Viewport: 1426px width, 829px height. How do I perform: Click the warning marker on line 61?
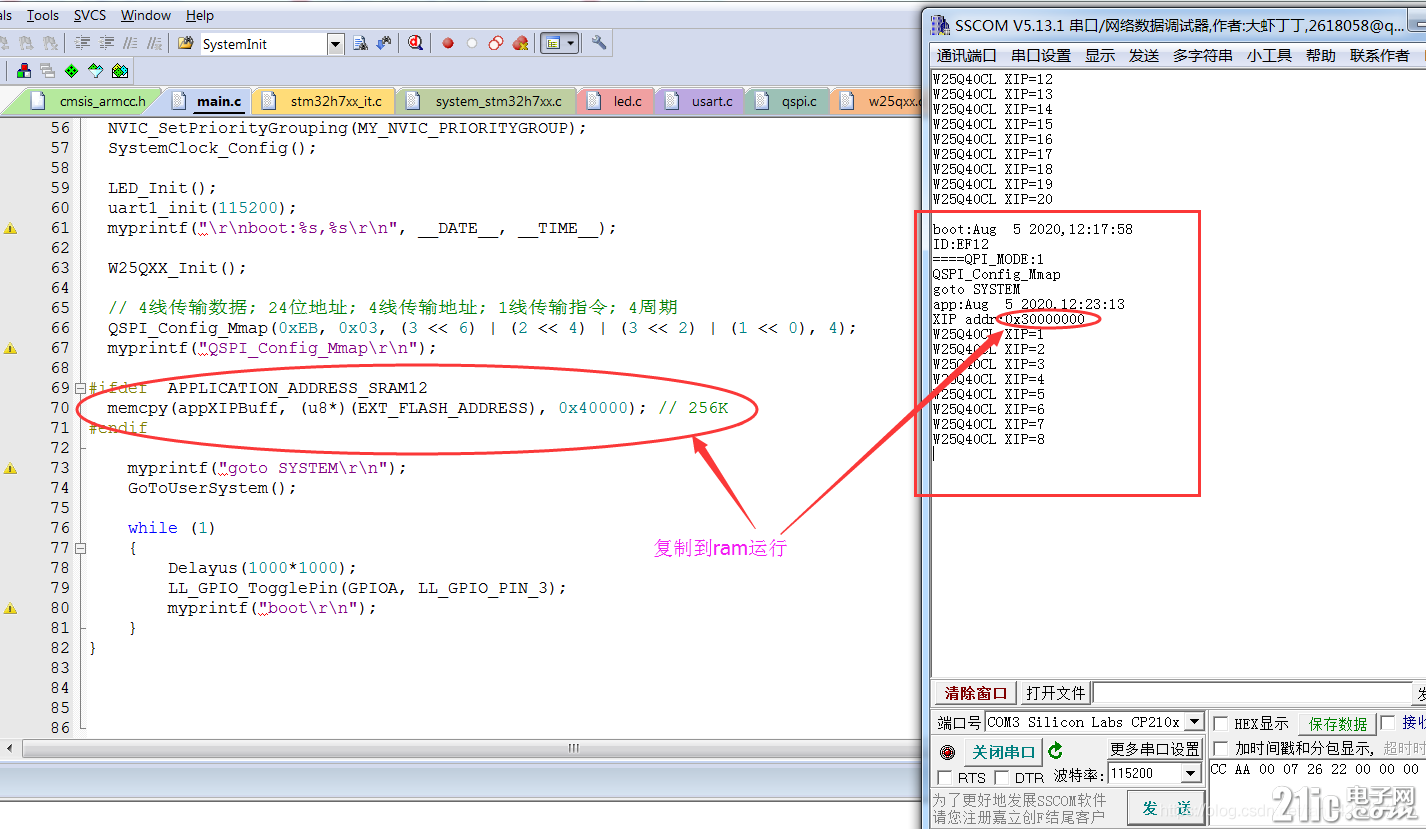click(x=10, y=228)
